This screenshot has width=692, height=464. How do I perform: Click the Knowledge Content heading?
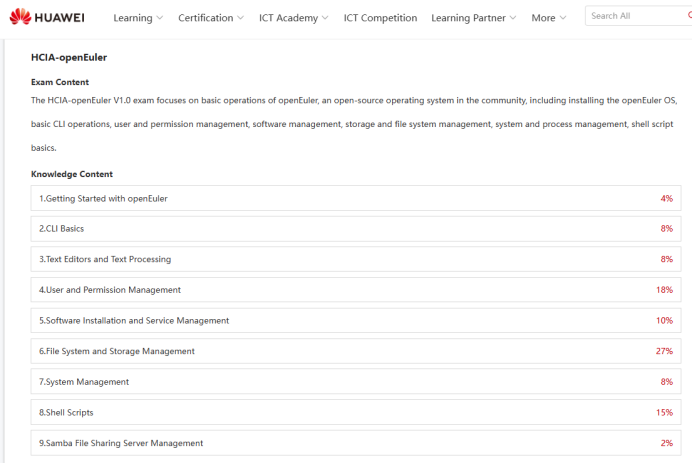(x=72, y=174)
